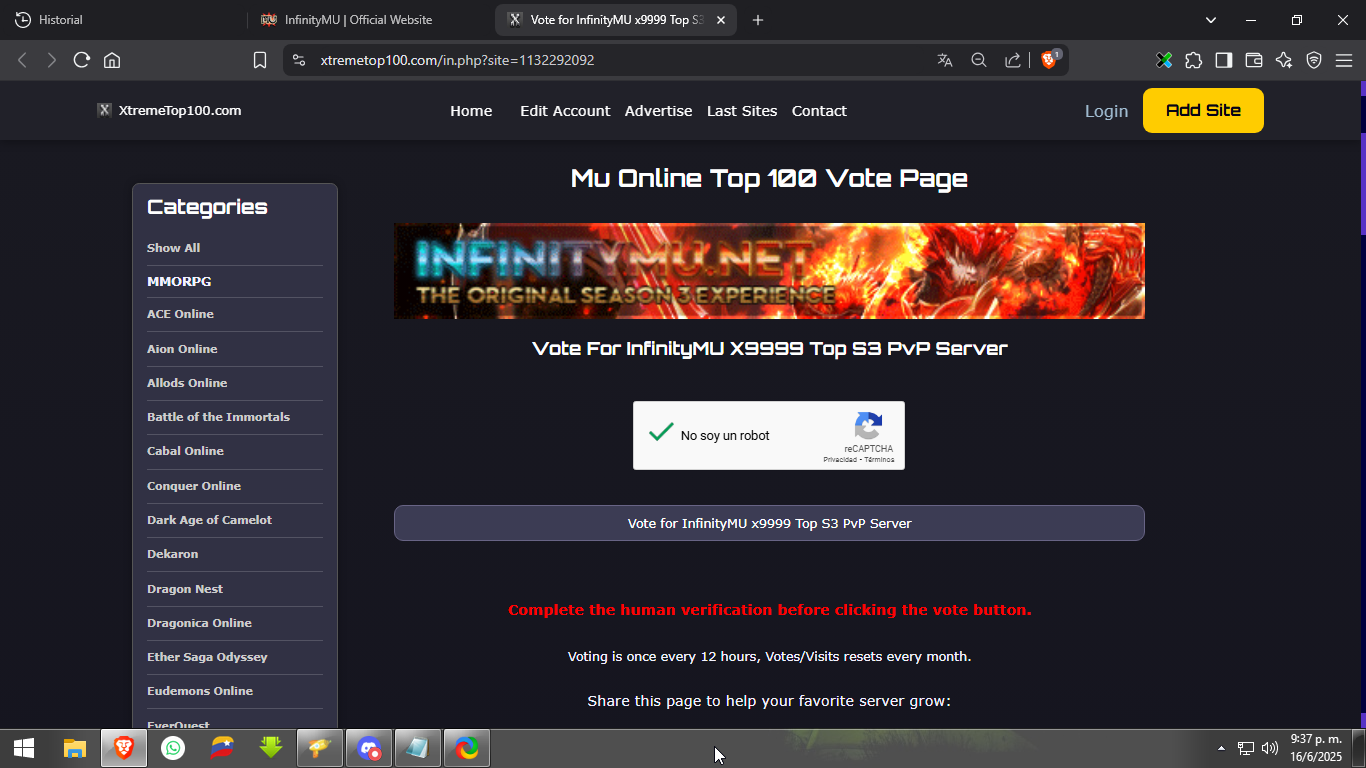The image size is (1366, 768).
Task: Click the address bar URL field
Action: coord(620,60)
